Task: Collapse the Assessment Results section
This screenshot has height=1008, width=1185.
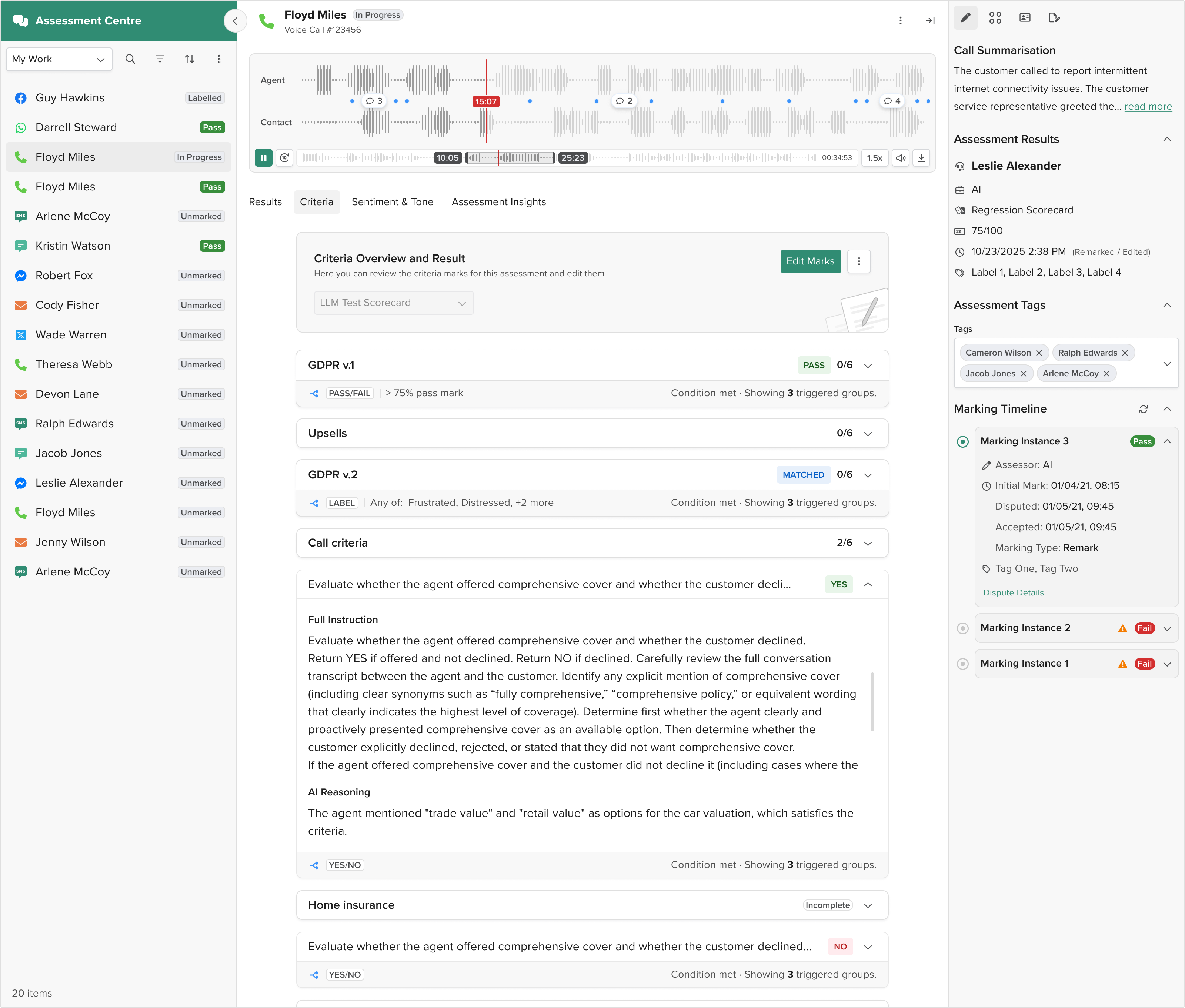Action: (x=1167, y=140)
